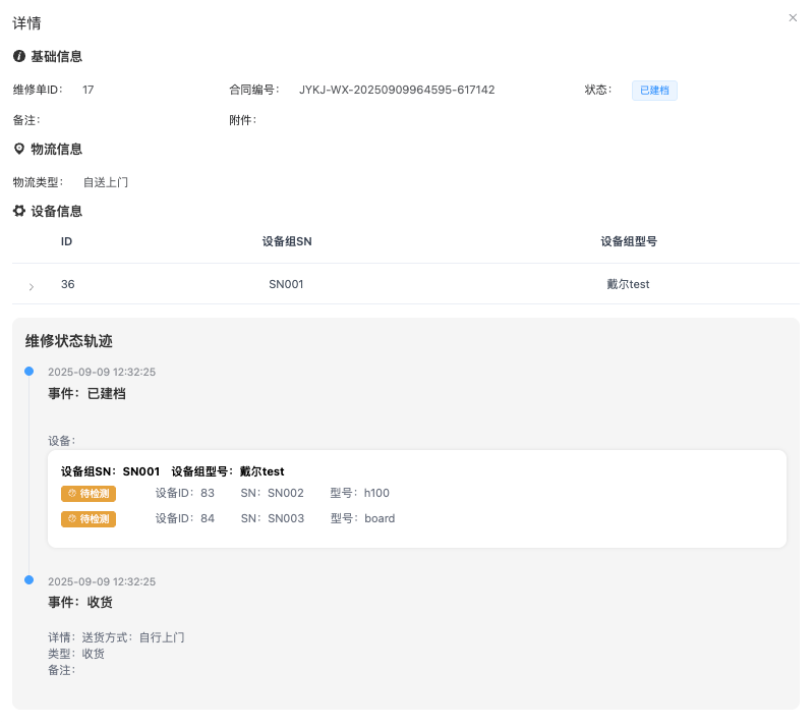The width and height of the screenshot is (811, 722).
Task: Expand the device group row for SN001
Action: pos(30,285)
